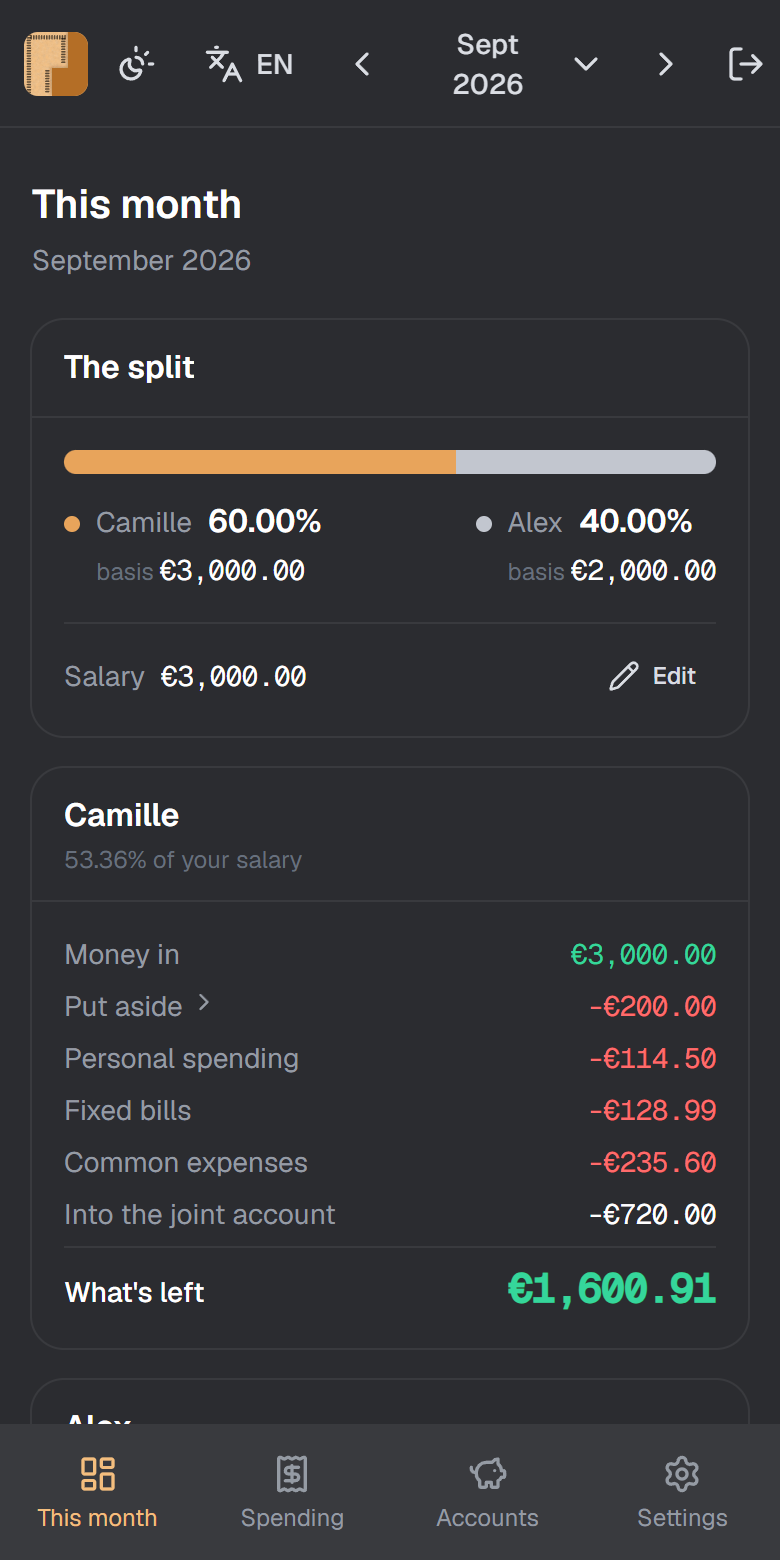Open the Accounts piggy bank tab
This screenshot has width=780, height=1560.
pyautogui.click(x=487, y=1493)
